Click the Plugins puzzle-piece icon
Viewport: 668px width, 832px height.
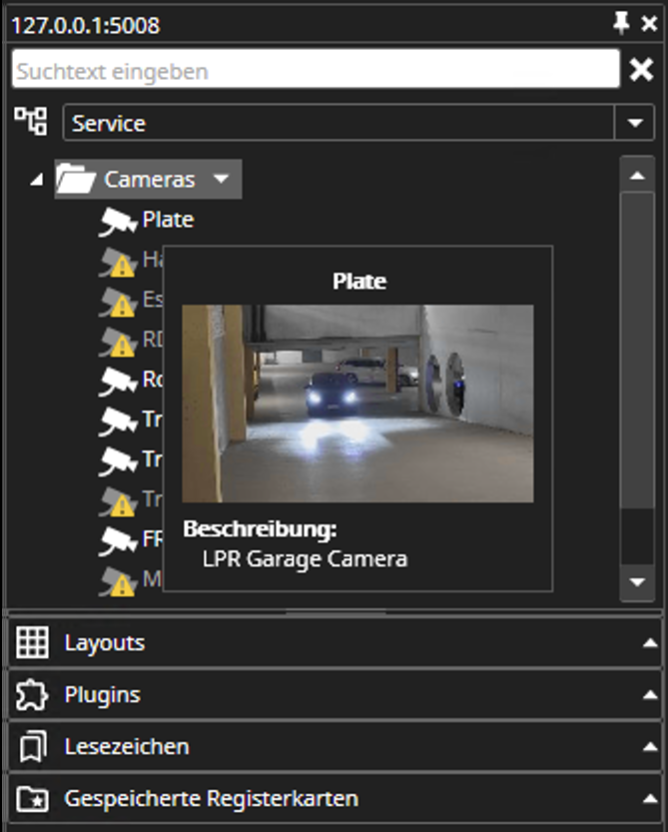click(x=30, y=694)
